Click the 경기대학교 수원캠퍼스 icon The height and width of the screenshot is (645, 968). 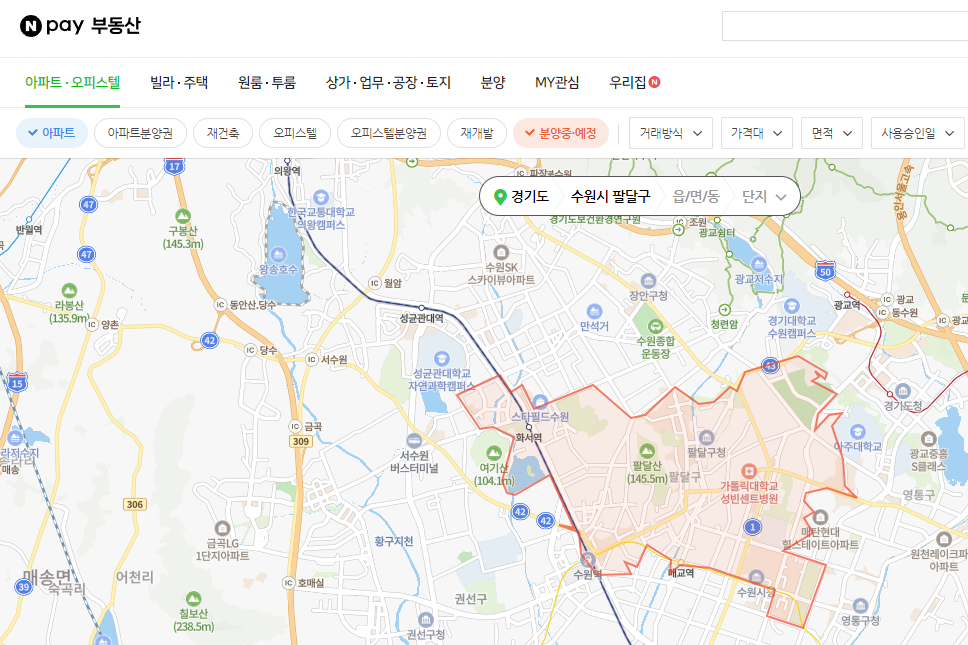pyautogui.click(x=791, y=306)
